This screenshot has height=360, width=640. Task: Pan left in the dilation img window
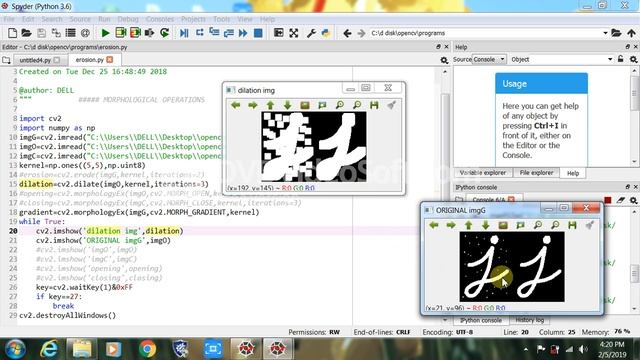click(236, 105)
